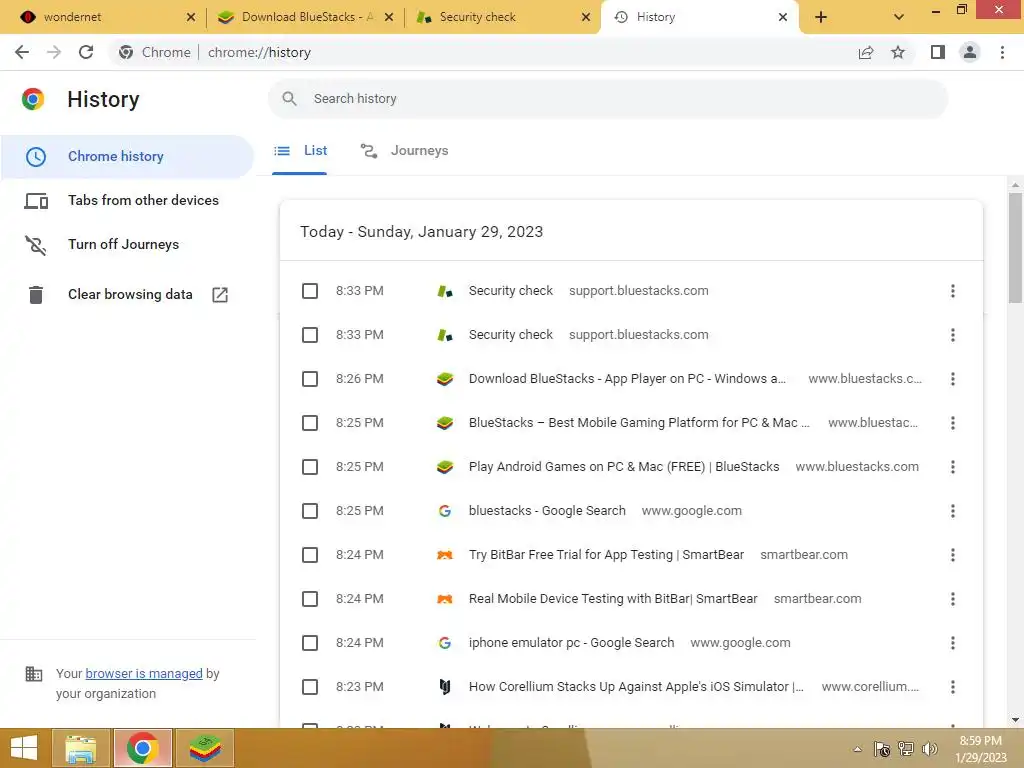The width and height of the screenshot is (1024, 768).
Task: Open the Windows Start button
Action: (x=24, y=748)
